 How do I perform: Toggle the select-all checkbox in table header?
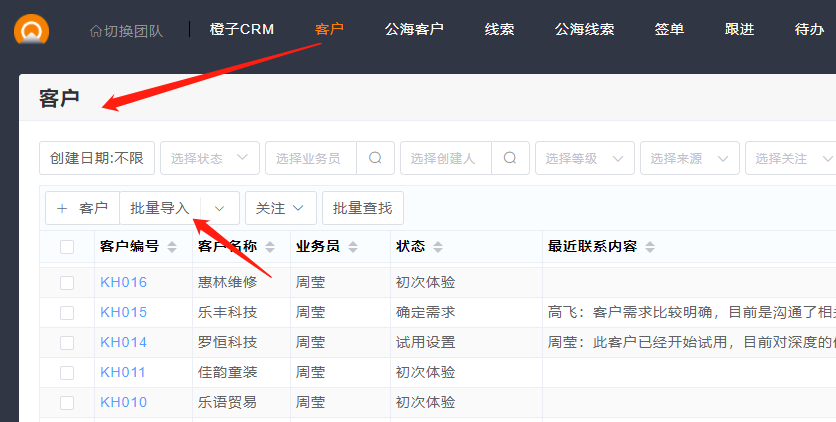[67, 247]
